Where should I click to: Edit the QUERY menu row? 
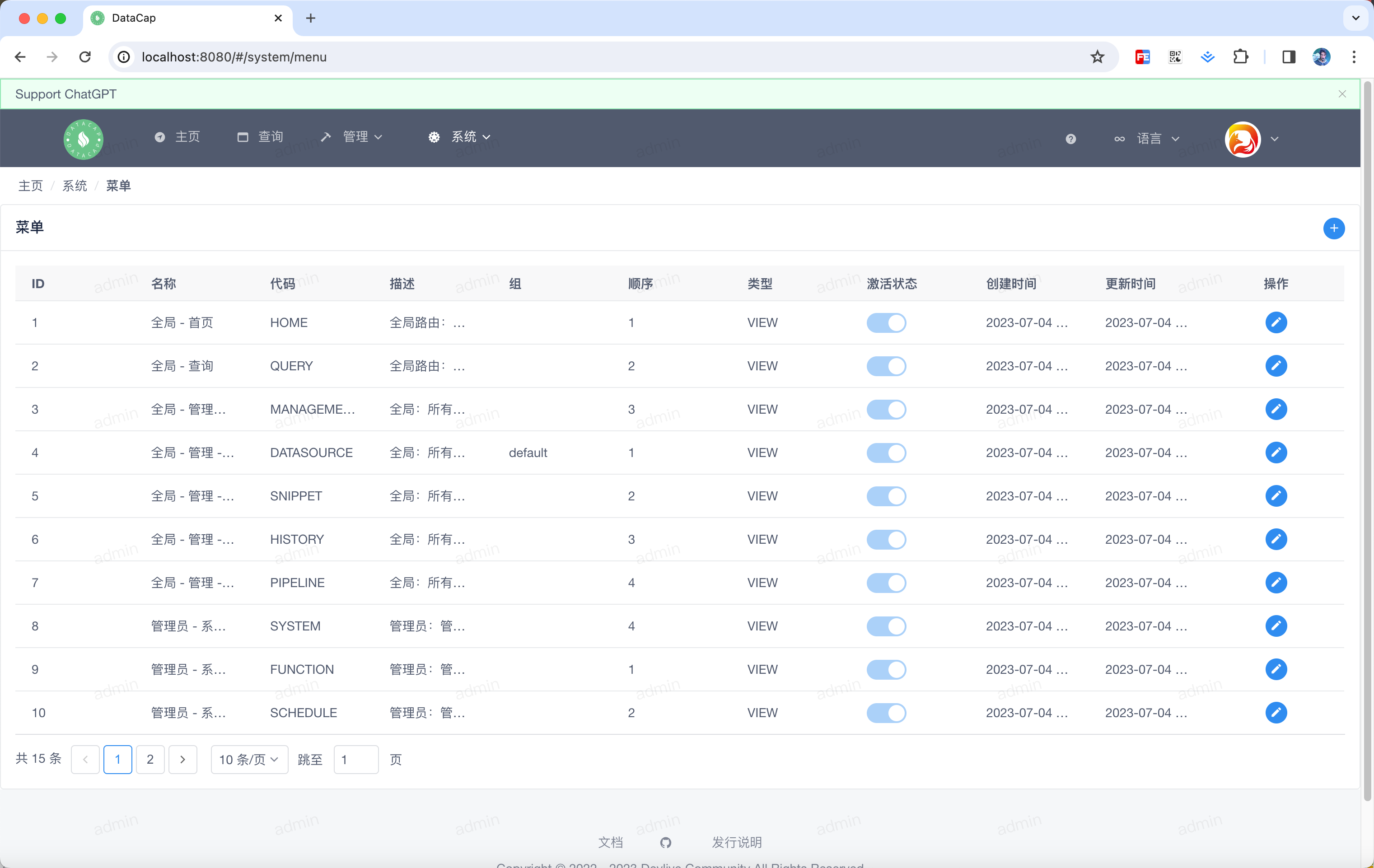click(x=1276, y=366)
